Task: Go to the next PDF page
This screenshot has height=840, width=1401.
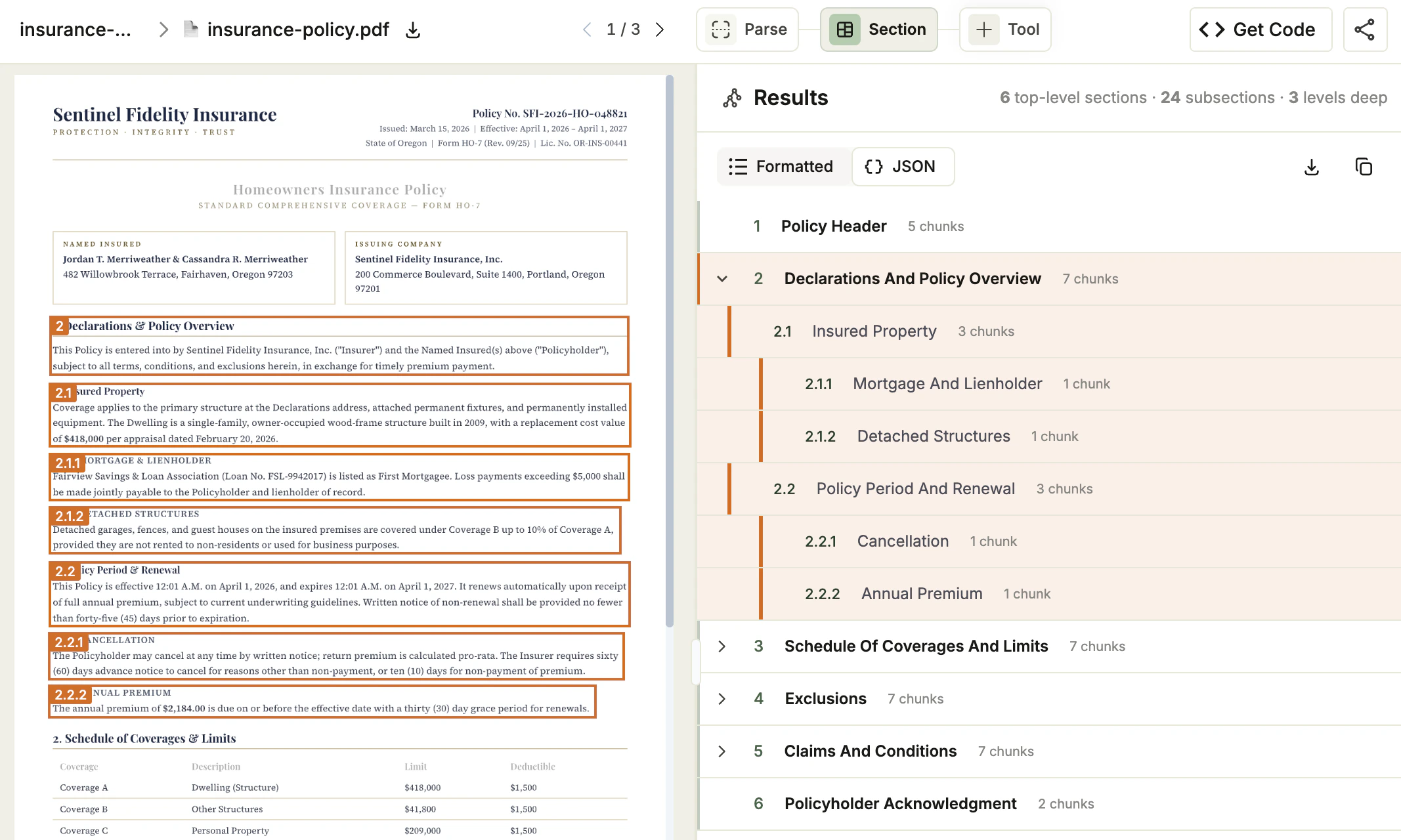Action: tap(660, 30)
